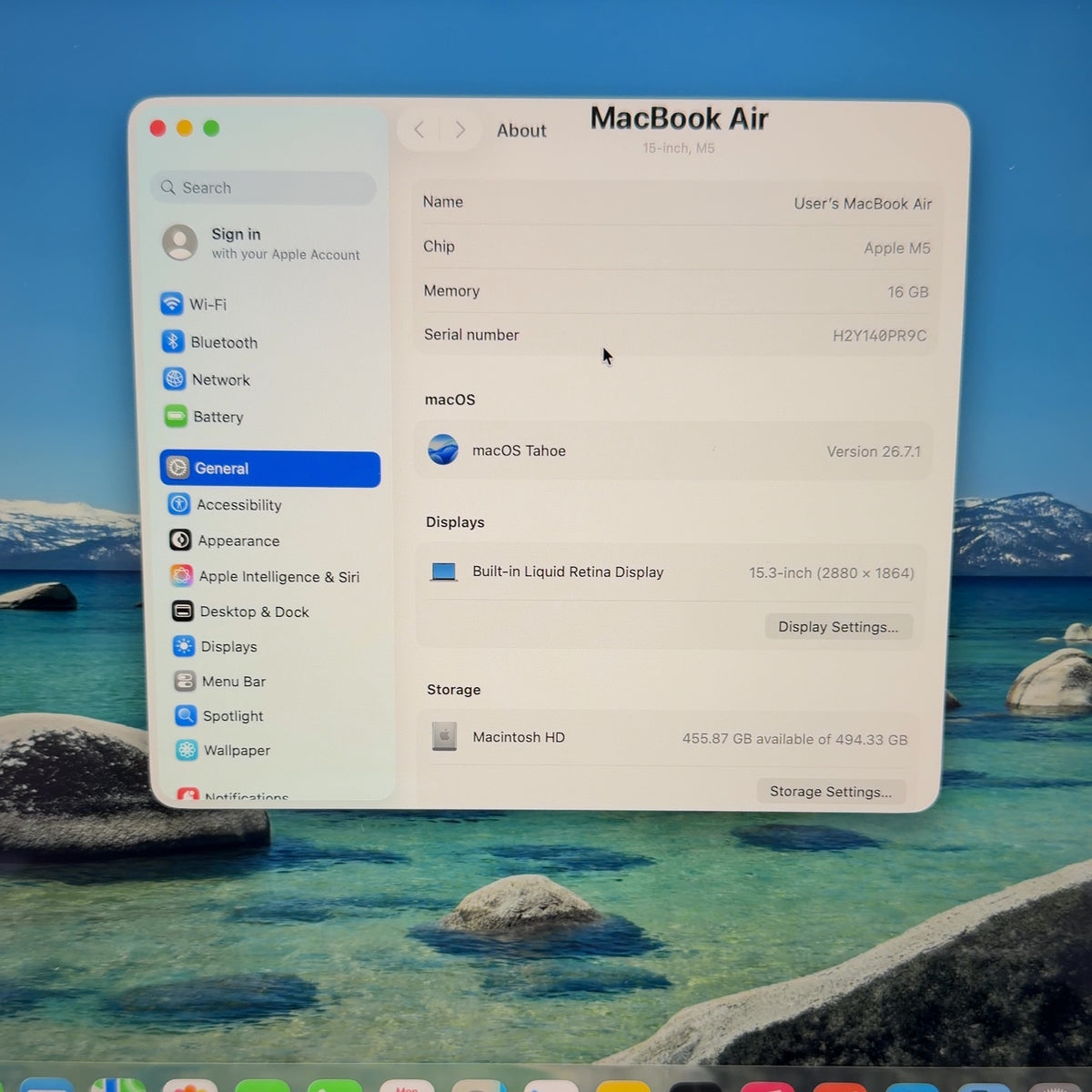Screen dimensions: 1092x1092
Task: Click the Storage Settings... button
Action: click(x=831, y=791)
